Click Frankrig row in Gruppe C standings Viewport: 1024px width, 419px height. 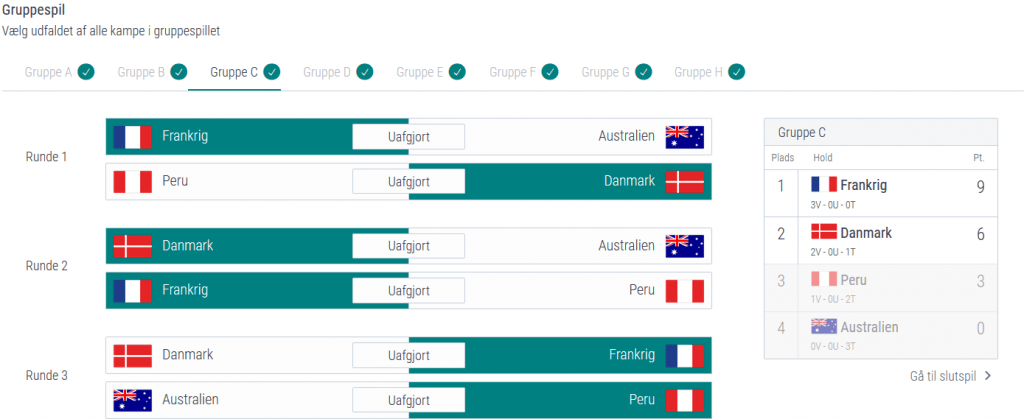880,192
